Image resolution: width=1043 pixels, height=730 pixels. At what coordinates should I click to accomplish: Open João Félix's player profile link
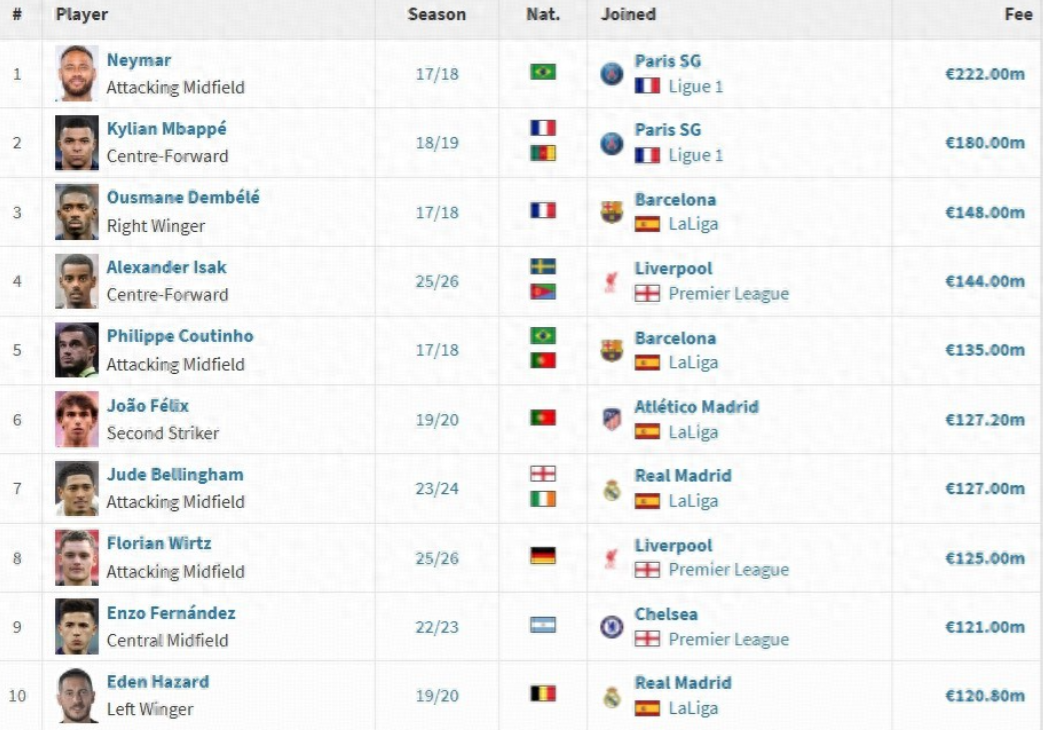tap(147, 406)
